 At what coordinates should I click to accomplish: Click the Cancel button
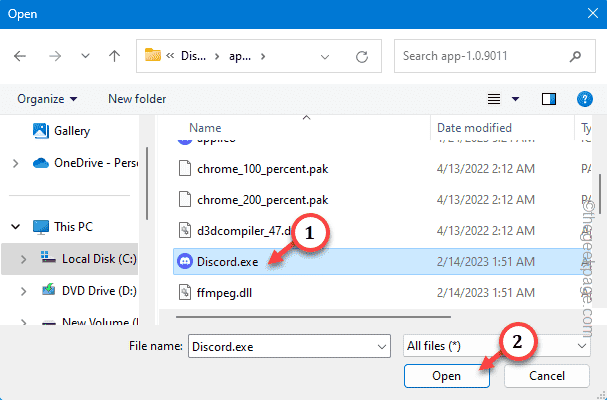coord(547,376)
